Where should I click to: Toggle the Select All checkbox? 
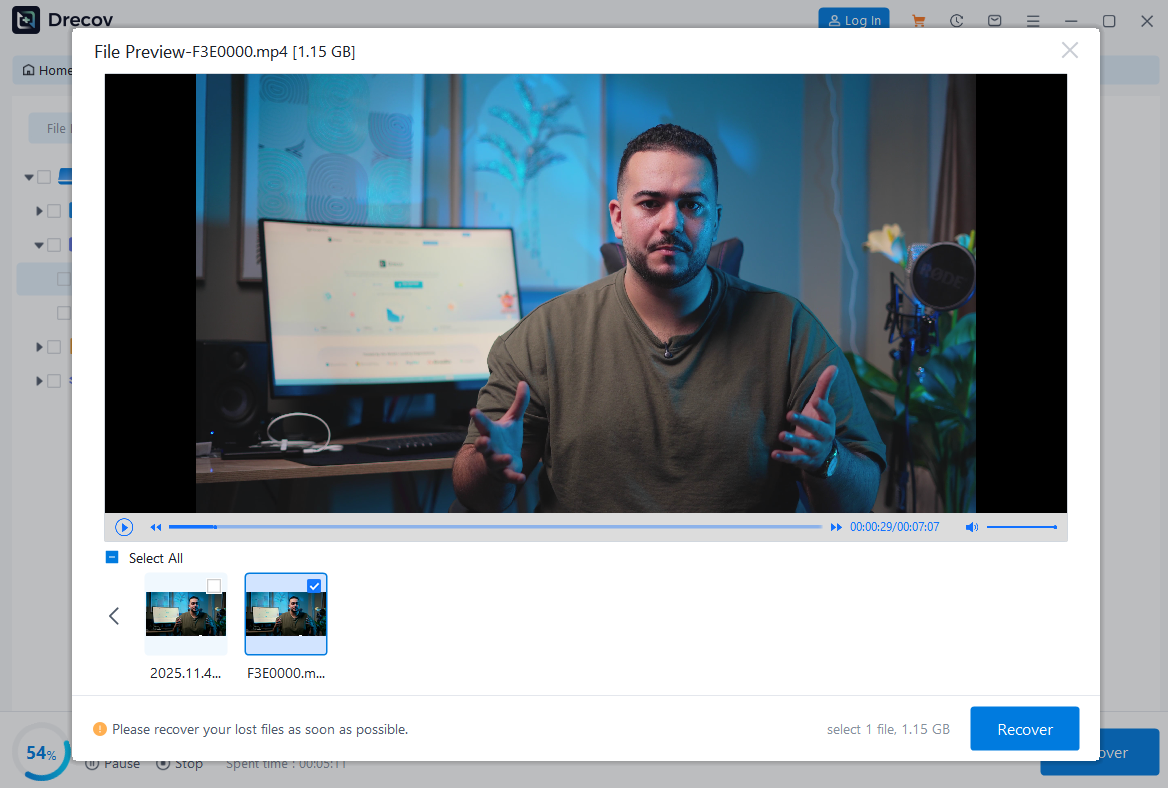pos(112,558)
